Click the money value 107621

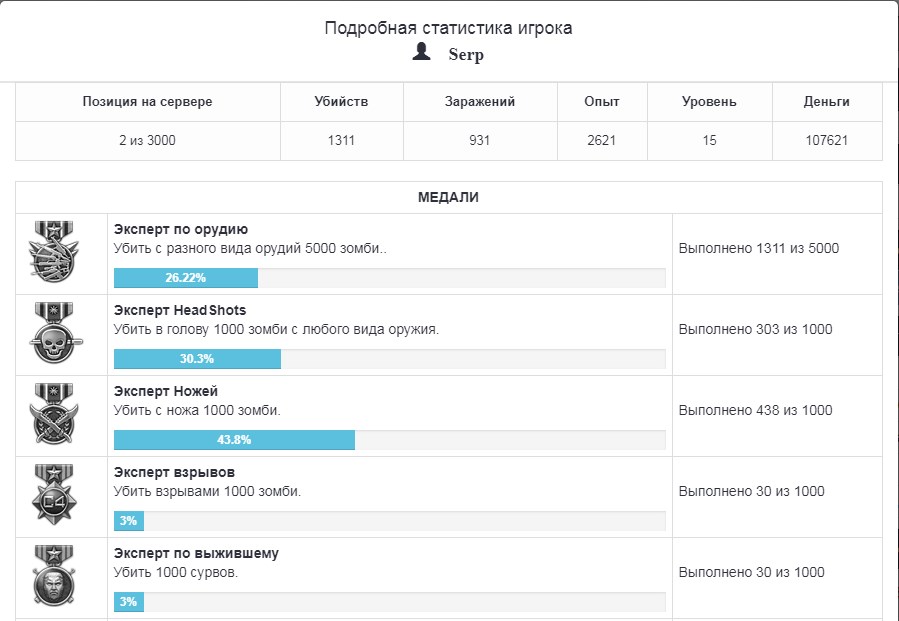[x=827, y=140]
